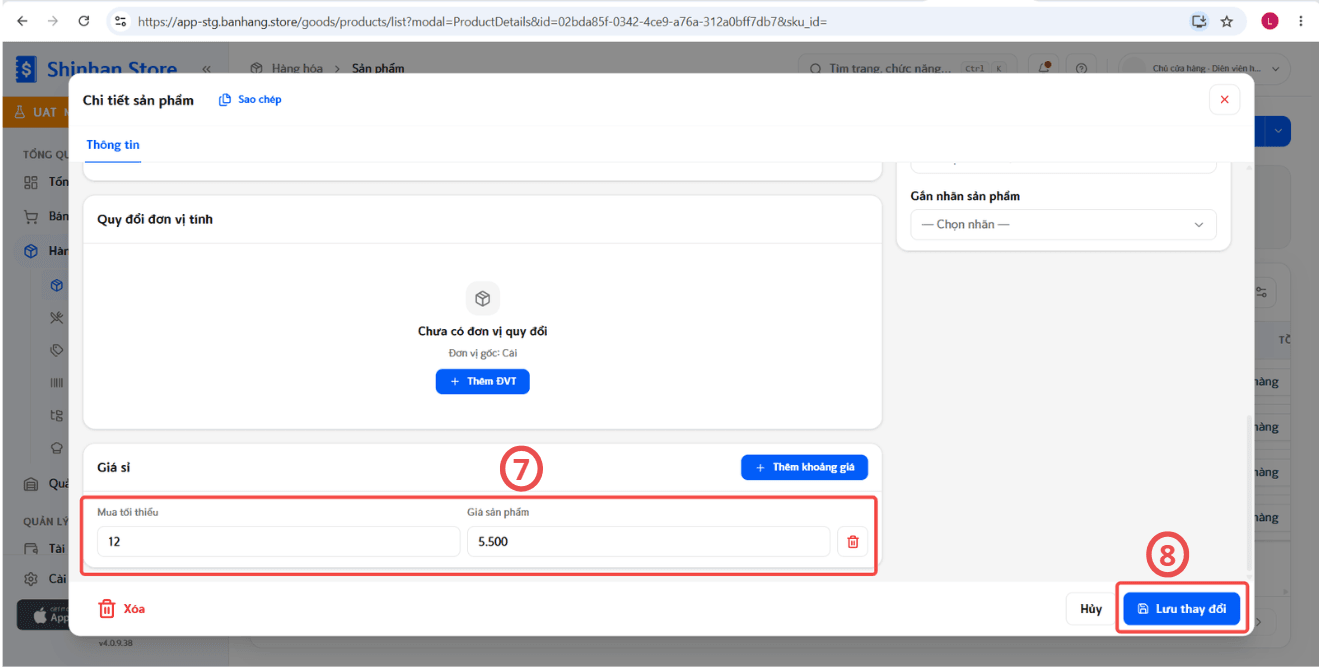Click the Hàng hóa breadcrumb
The image size is (1319, 667).
[297, 69]
